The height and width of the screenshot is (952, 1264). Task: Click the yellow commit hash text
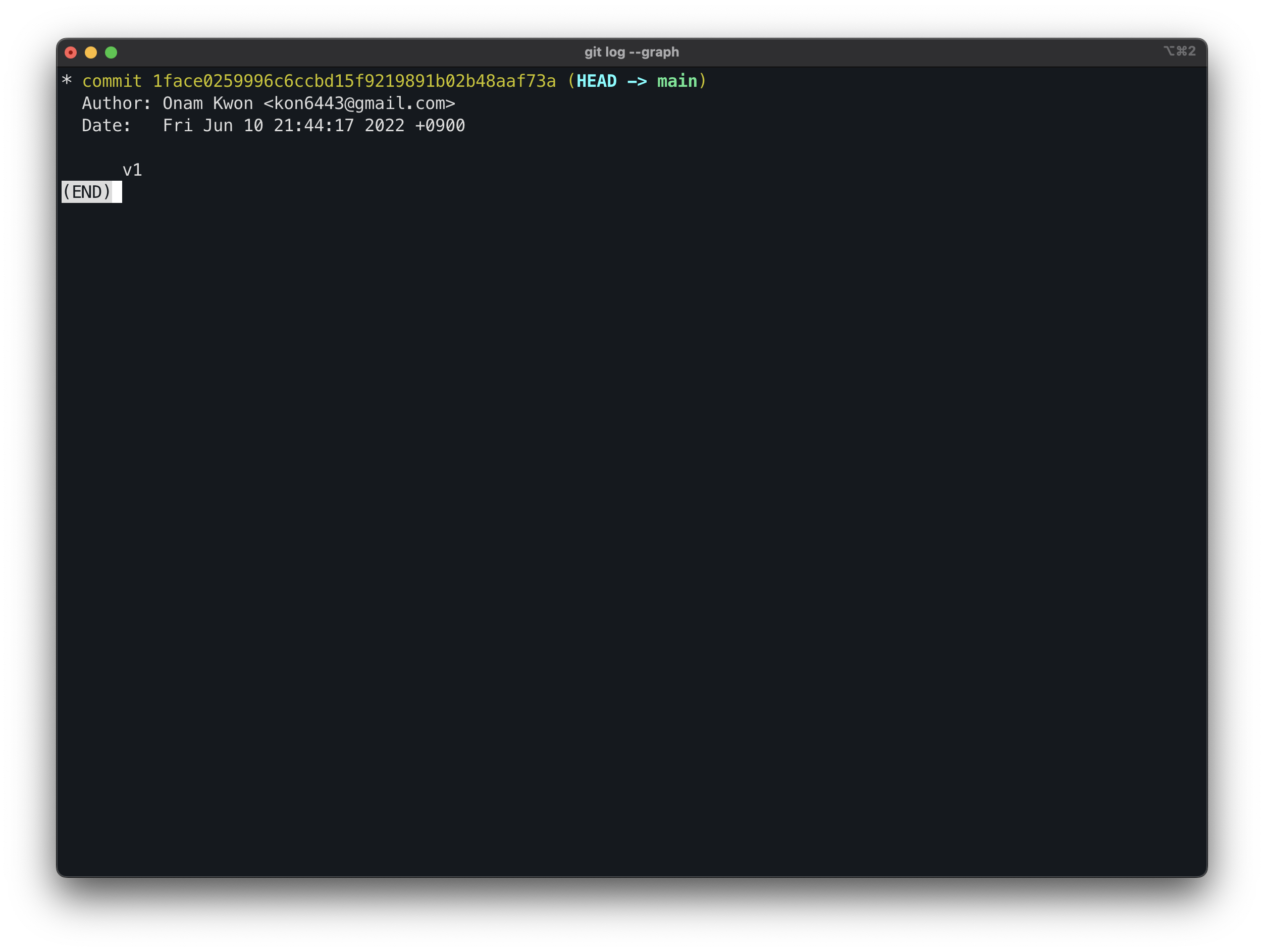pos(354,81)
